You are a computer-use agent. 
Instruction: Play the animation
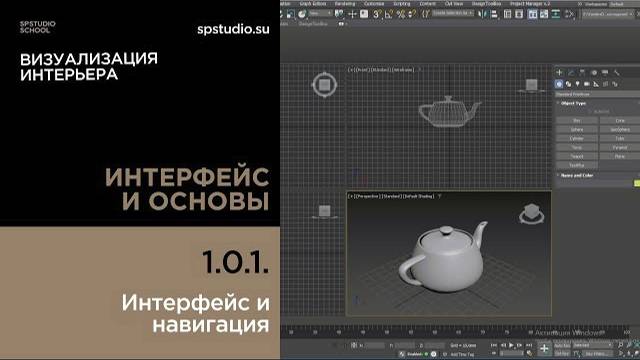coord(511,345)
